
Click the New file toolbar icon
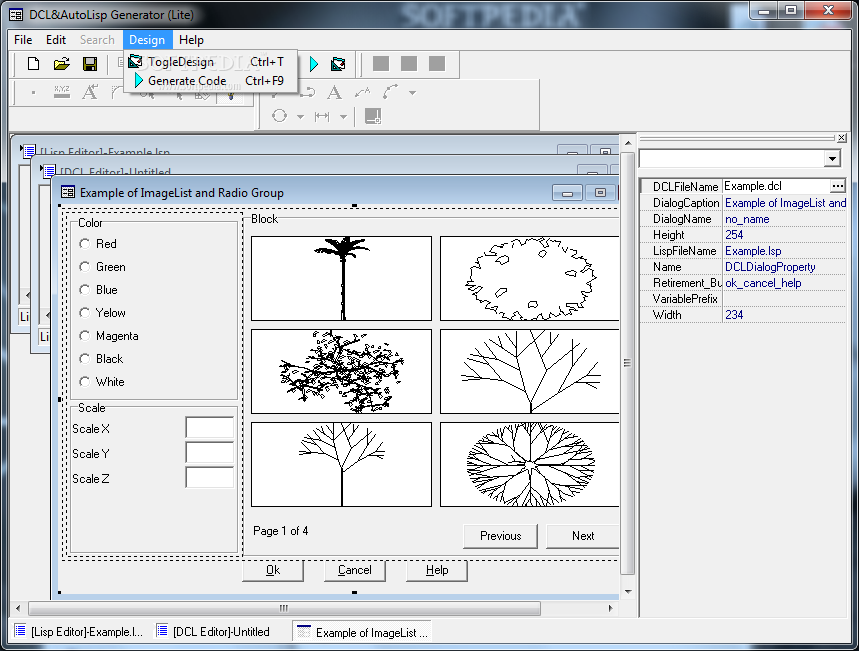click(33, 64)
